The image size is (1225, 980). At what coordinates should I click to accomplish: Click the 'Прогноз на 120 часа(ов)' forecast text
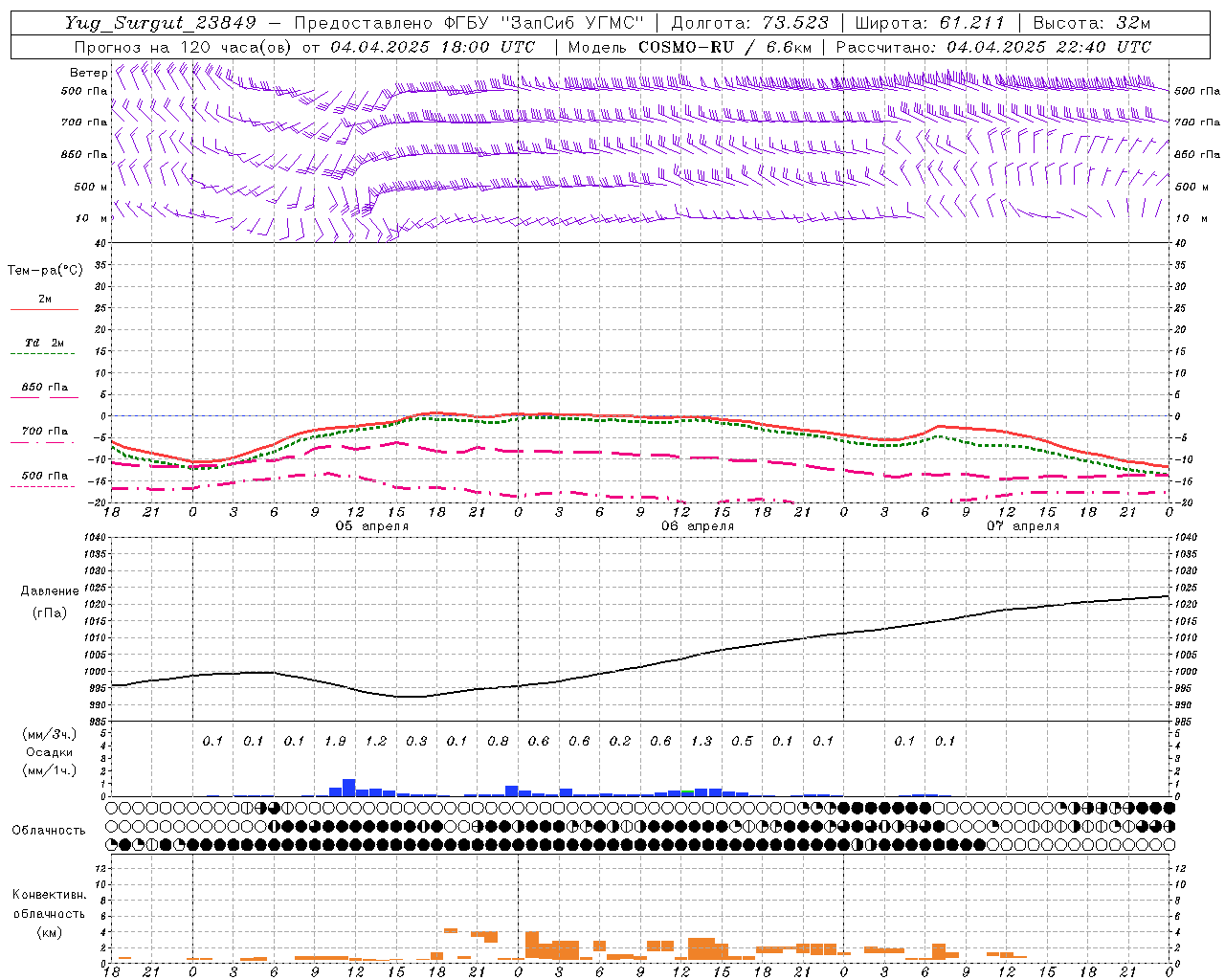[184, 47]
